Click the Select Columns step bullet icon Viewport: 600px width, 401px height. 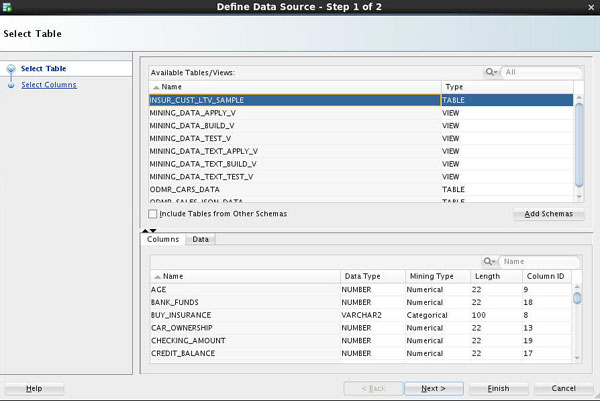click(11, 85)
